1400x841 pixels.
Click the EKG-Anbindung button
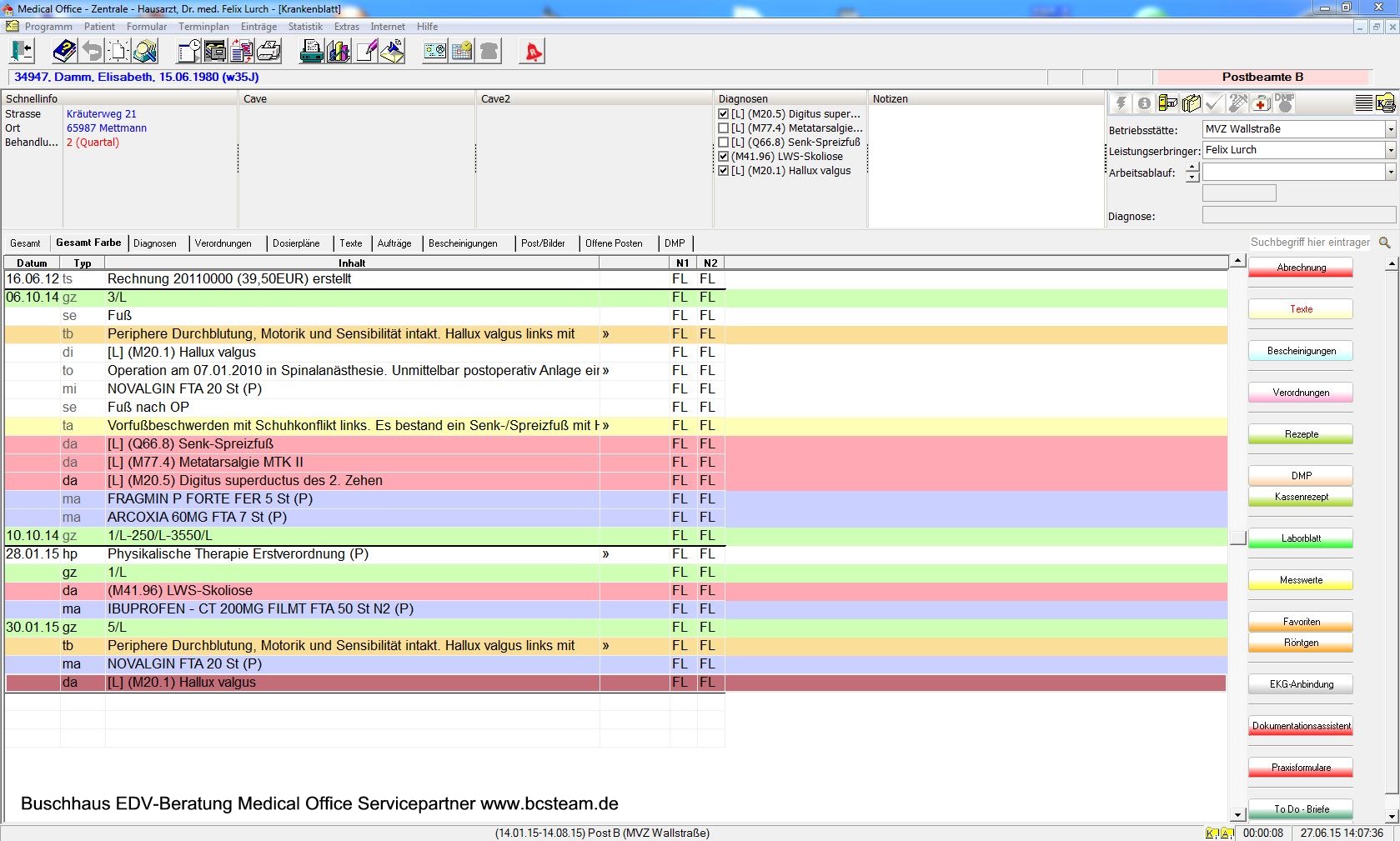tap(1301, 684)
